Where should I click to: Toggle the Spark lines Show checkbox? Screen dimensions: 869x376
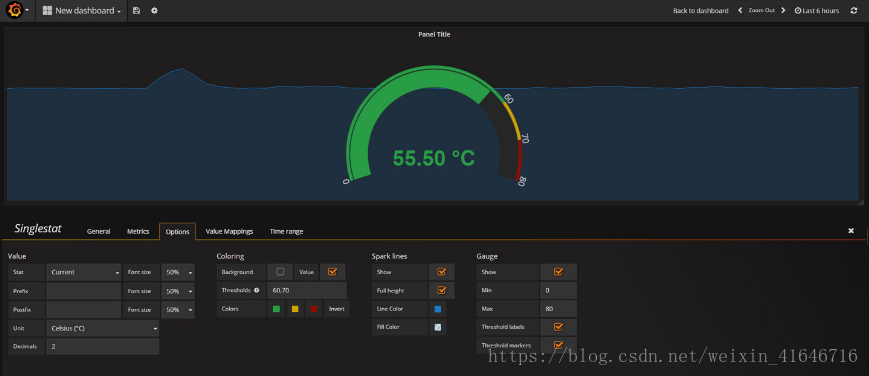pos(442,272)
